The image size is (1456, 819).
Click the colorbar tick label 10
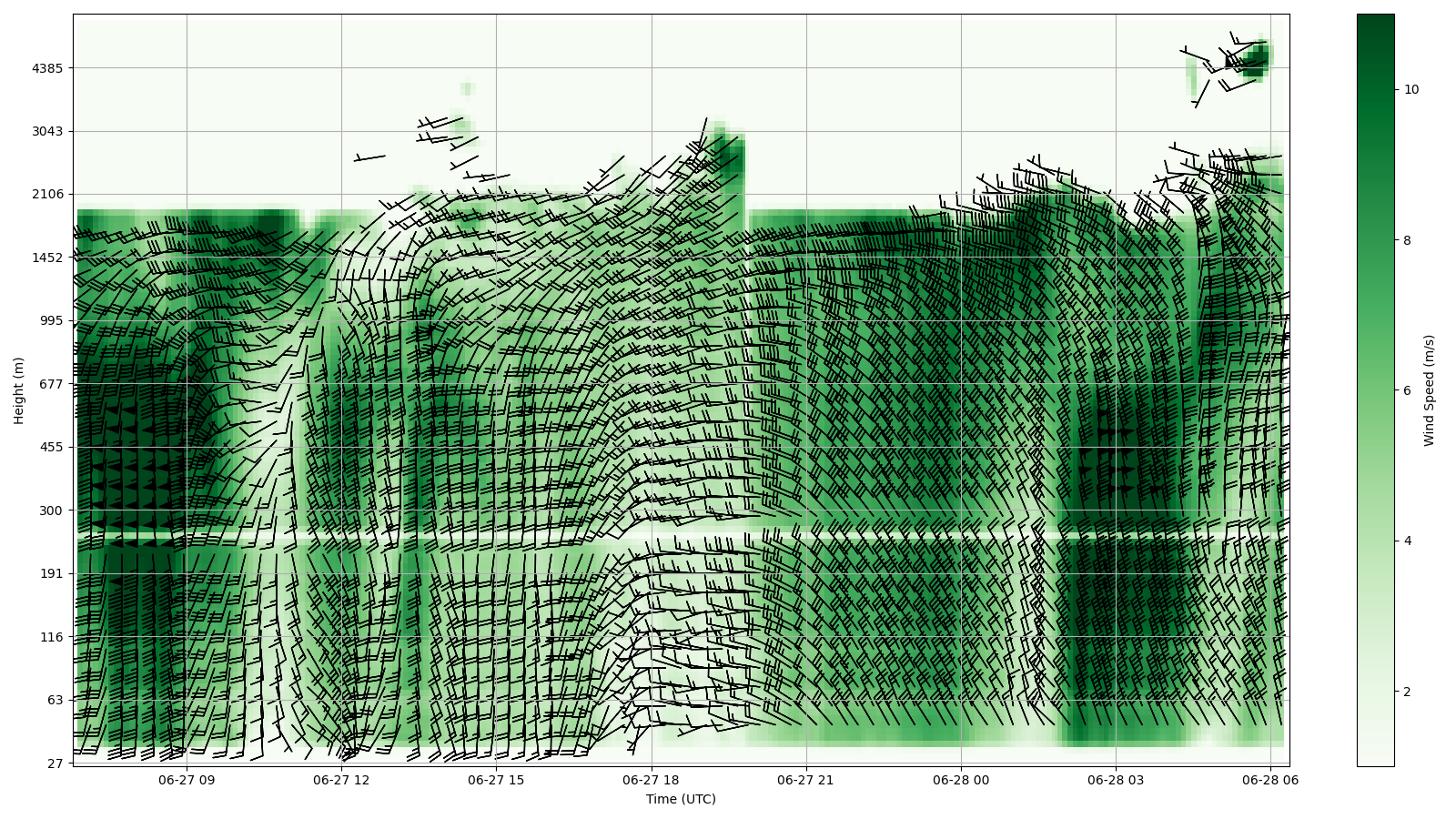1411,89
